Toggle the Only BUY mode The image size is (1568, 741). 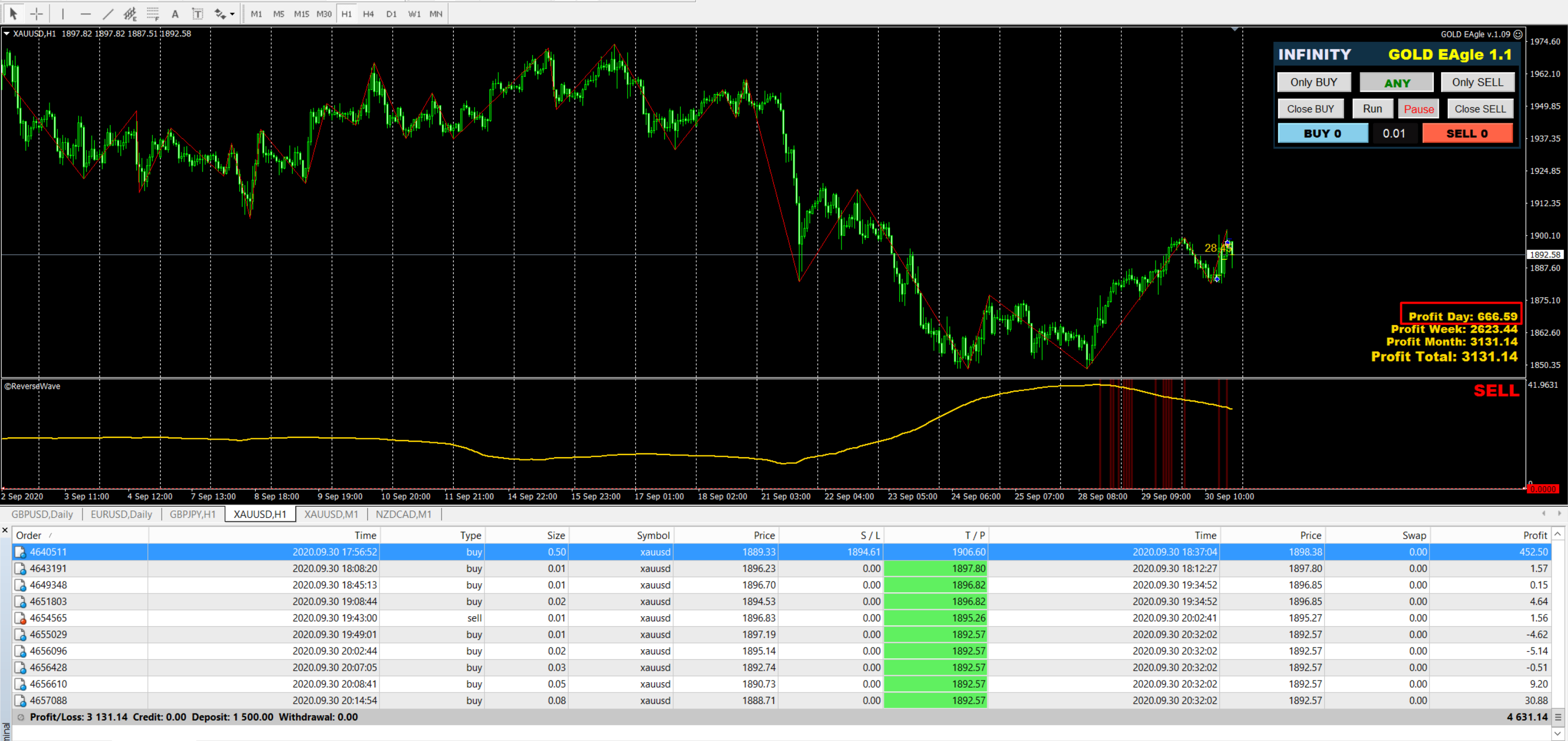(x=1313, y=82)
